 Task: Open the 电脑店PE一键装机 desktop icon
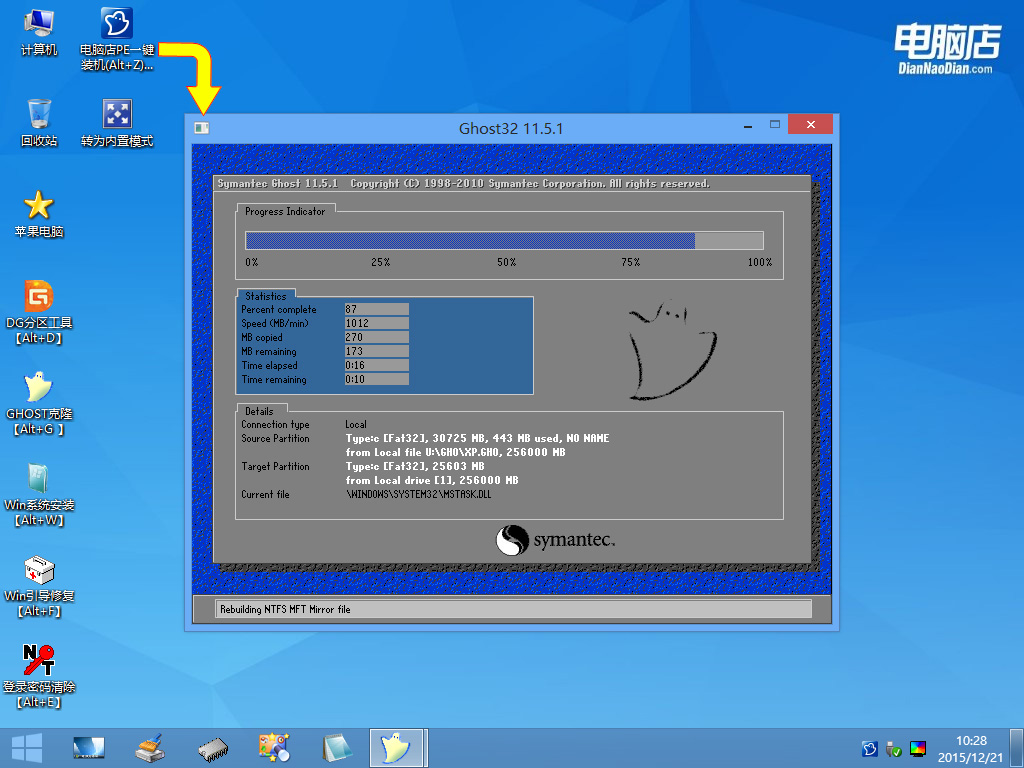(x=117, y=39)
